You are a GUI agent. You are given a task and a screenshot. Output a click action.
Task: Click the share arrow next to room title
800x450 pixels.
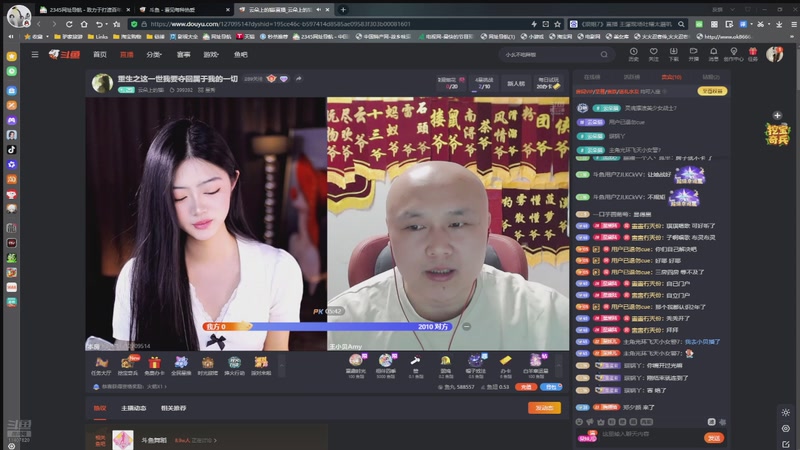[298, 79]
